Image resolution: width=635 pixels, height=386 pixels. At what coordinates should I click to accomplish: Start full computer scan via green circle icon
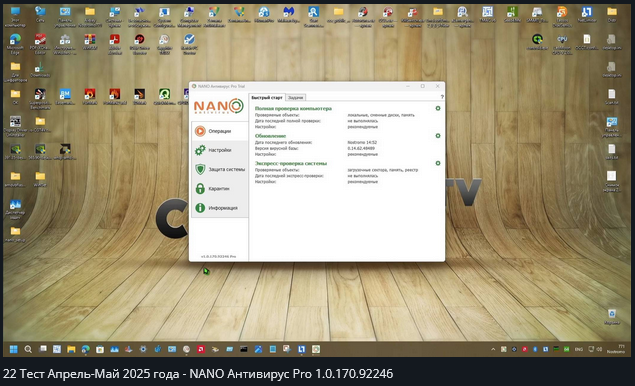pyautogui.click(x=438, y=109)
